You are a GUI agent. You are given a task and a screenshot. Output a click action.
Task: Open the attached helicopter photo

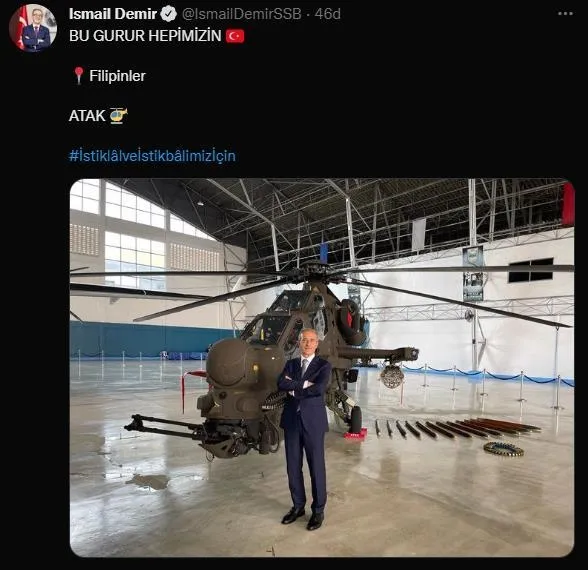[x=322, y=368]
